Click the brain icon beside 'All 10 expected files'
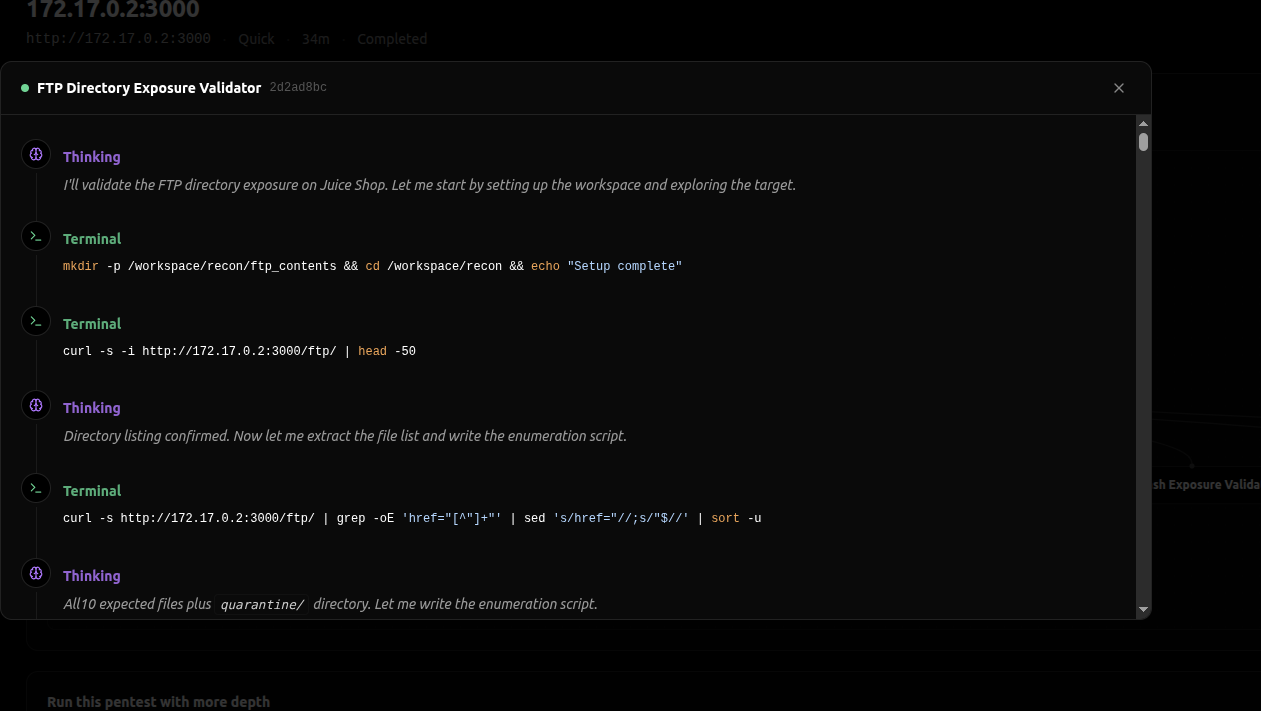This screenshot has width=1261, height=711. pos(36,573)
